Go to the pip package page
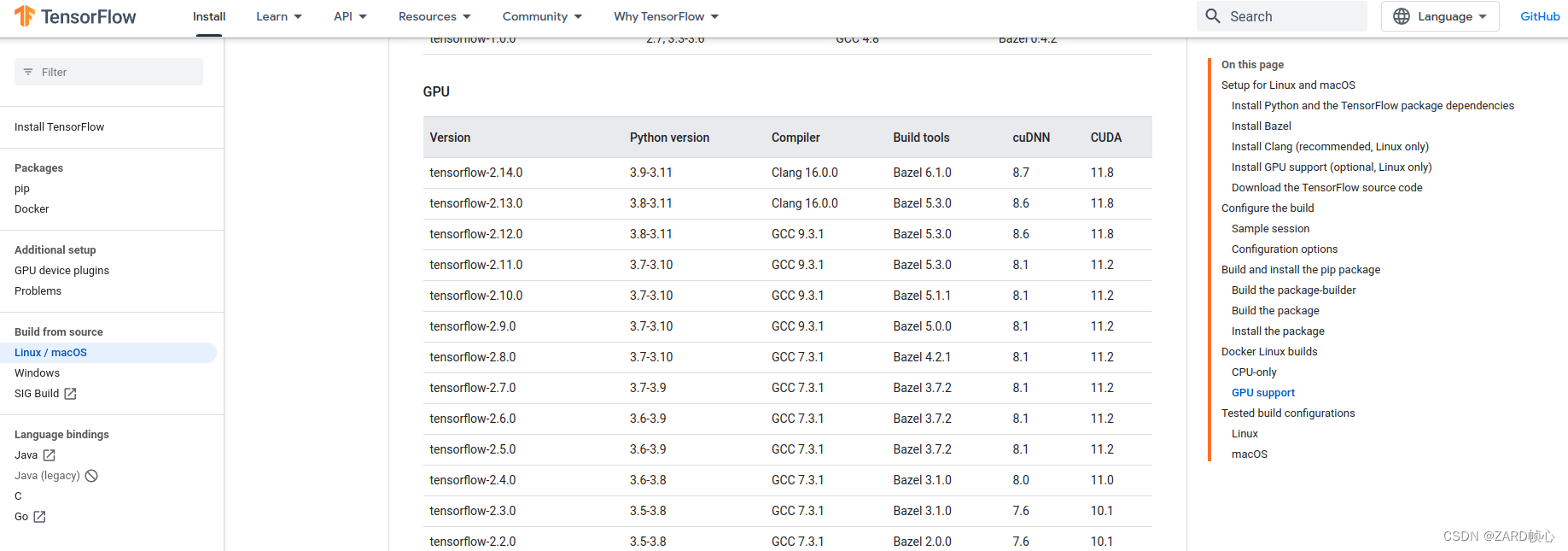The height and width of the screenshot is (551, 1568). click(22, 189)
